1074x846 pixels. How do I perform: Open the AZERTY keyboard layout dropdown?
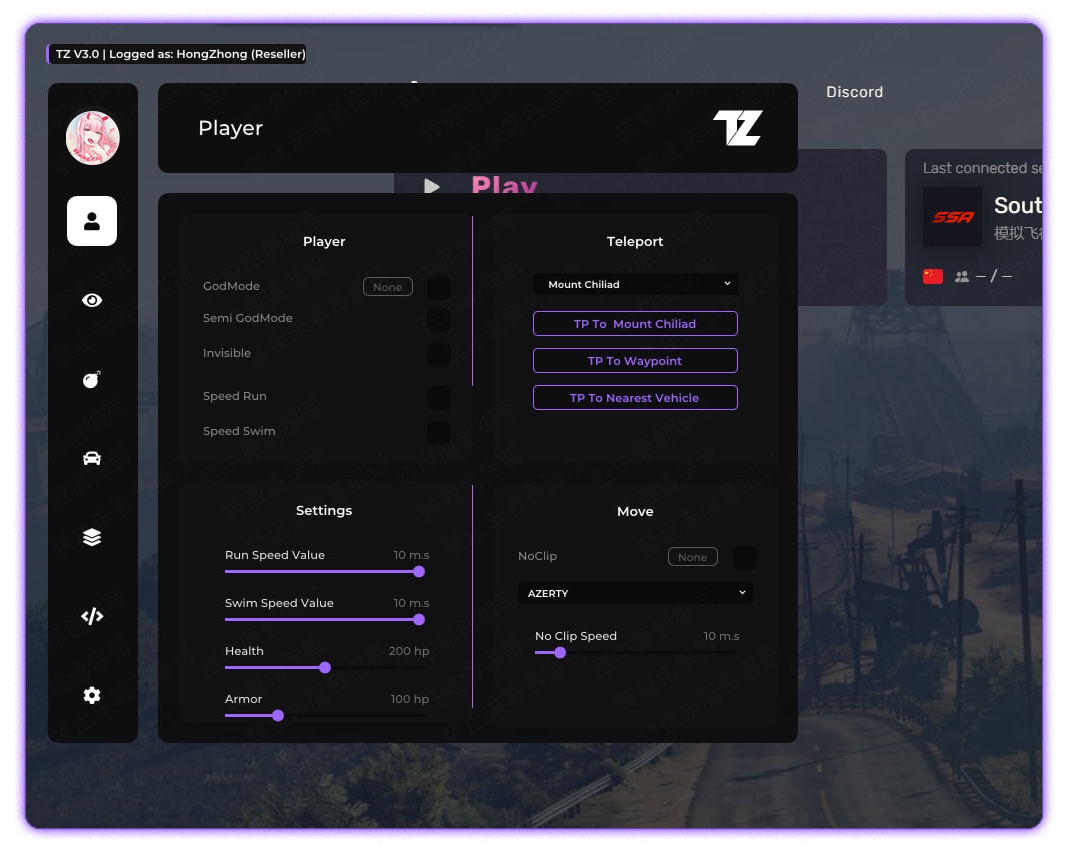coord(635,593)
